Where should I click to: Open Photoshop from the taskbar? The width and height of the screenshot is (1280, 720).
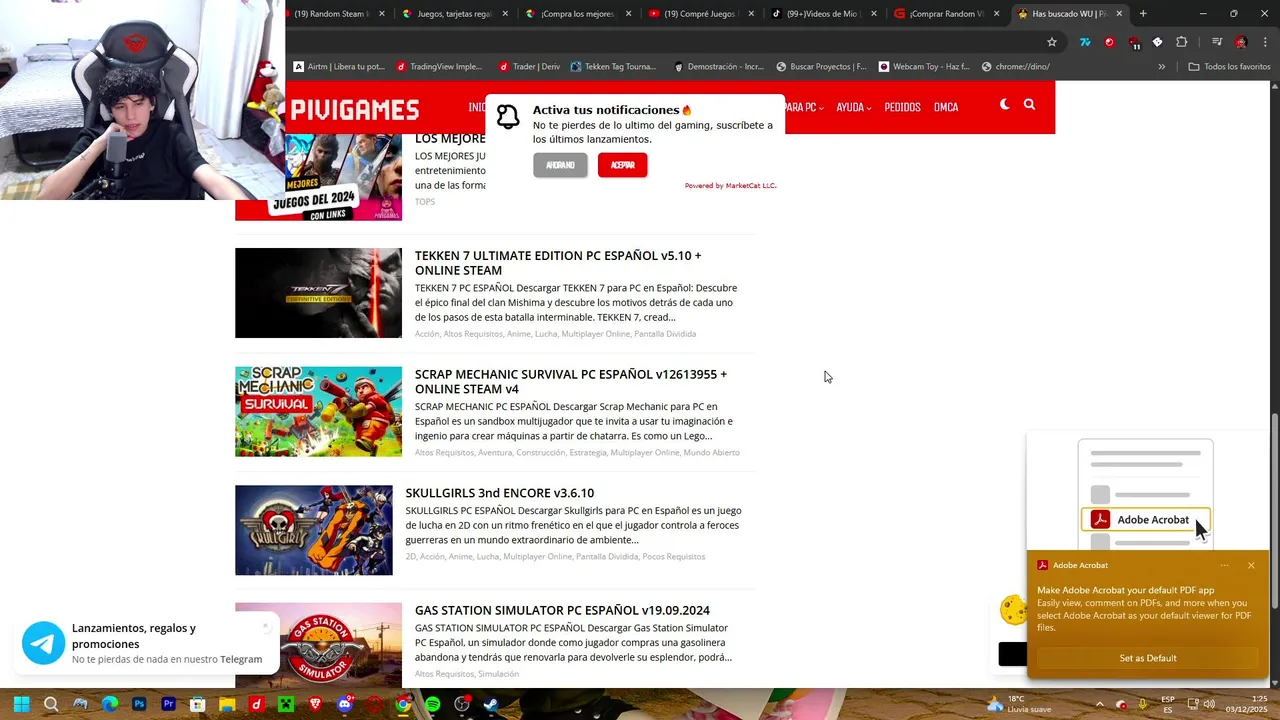139,704
